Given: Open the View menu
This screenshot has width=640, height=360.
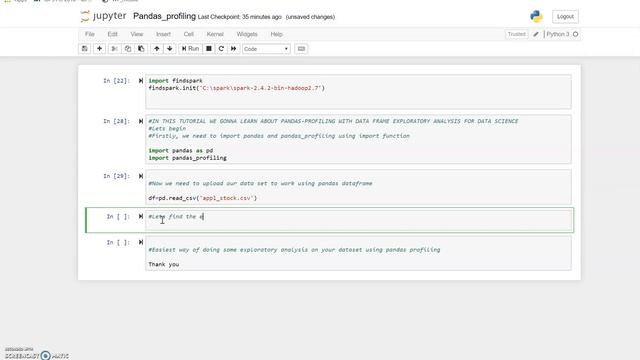Looking at the screenshot, I should click(x=137, y=34).
